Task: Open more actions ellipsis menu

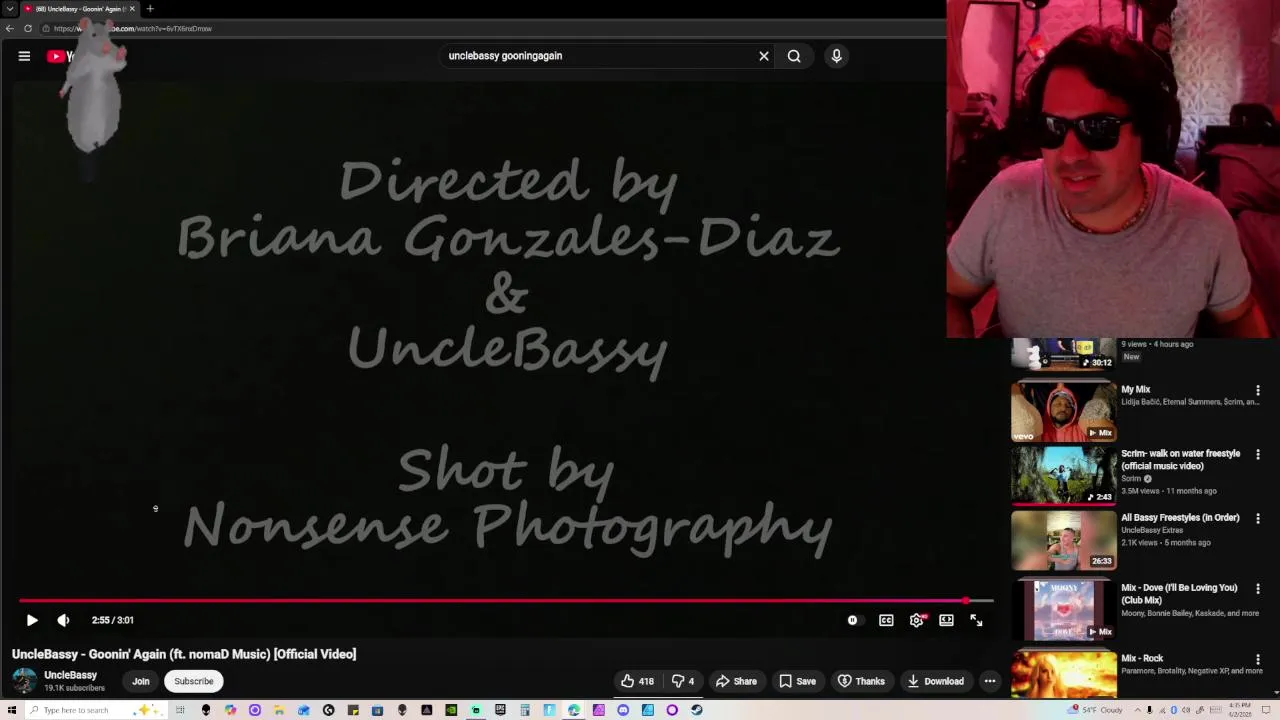Action: click(x=990, y=681)
